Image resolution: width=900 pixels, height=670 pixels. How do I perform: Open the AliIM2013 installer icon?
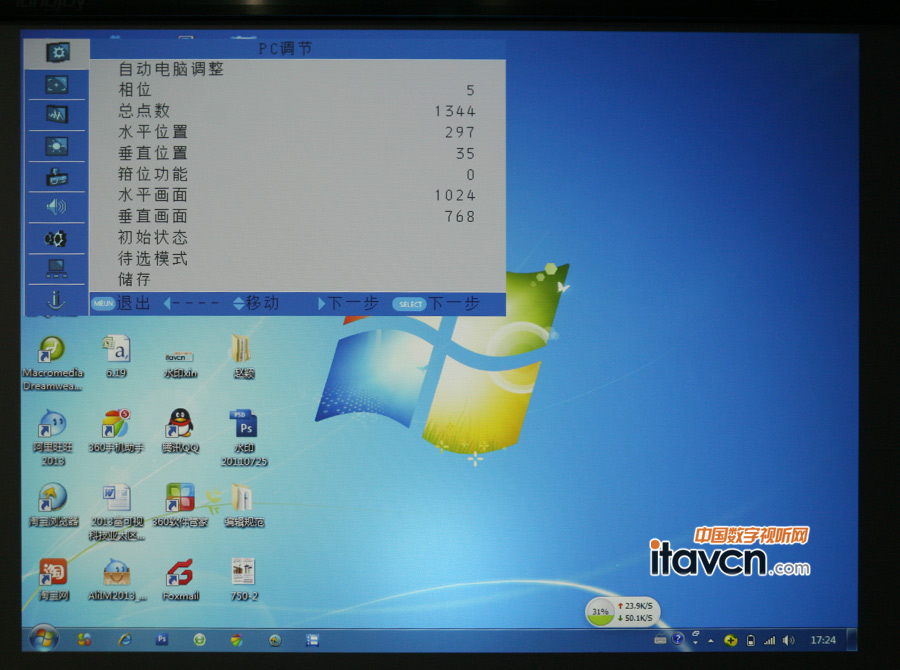tap(117, 579)
